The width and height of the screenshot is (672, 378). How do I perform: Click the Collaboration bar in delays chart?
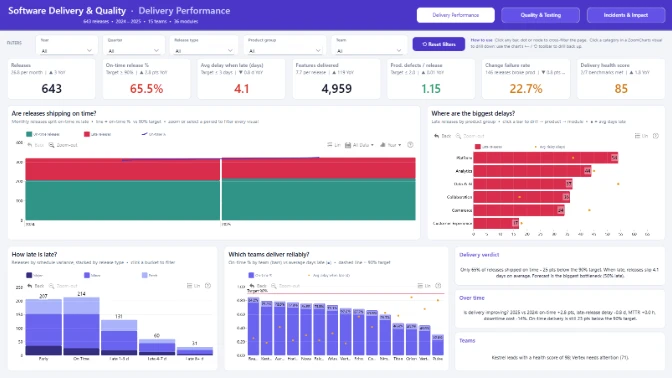[522, 197]
